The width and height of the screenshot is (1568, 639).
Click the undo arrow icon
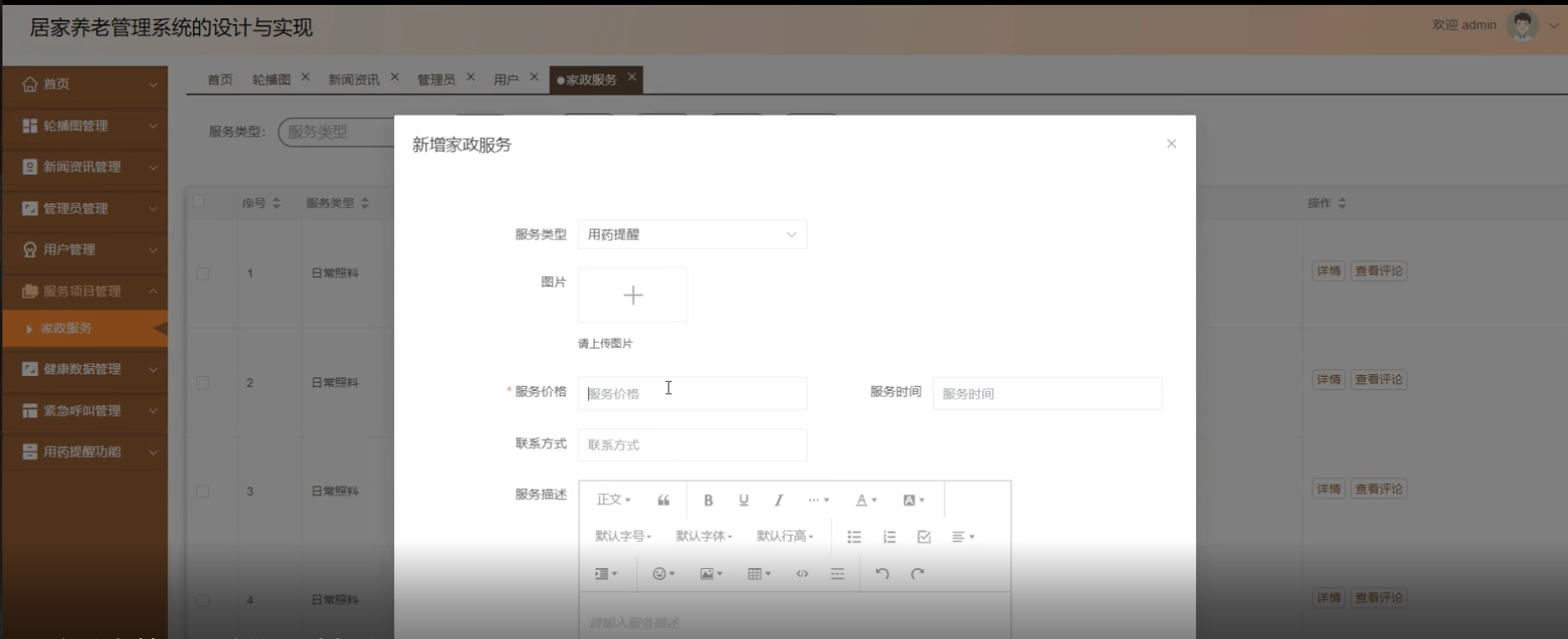tap(882, 574)
